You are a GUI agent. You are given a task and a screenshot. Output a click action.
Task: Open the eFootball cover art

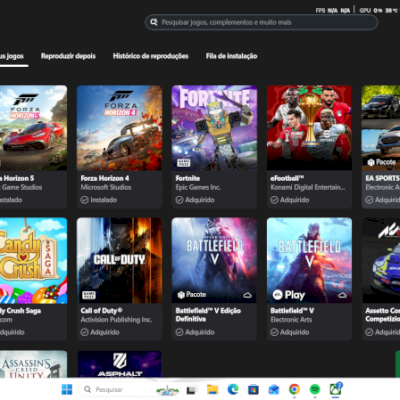309,128
